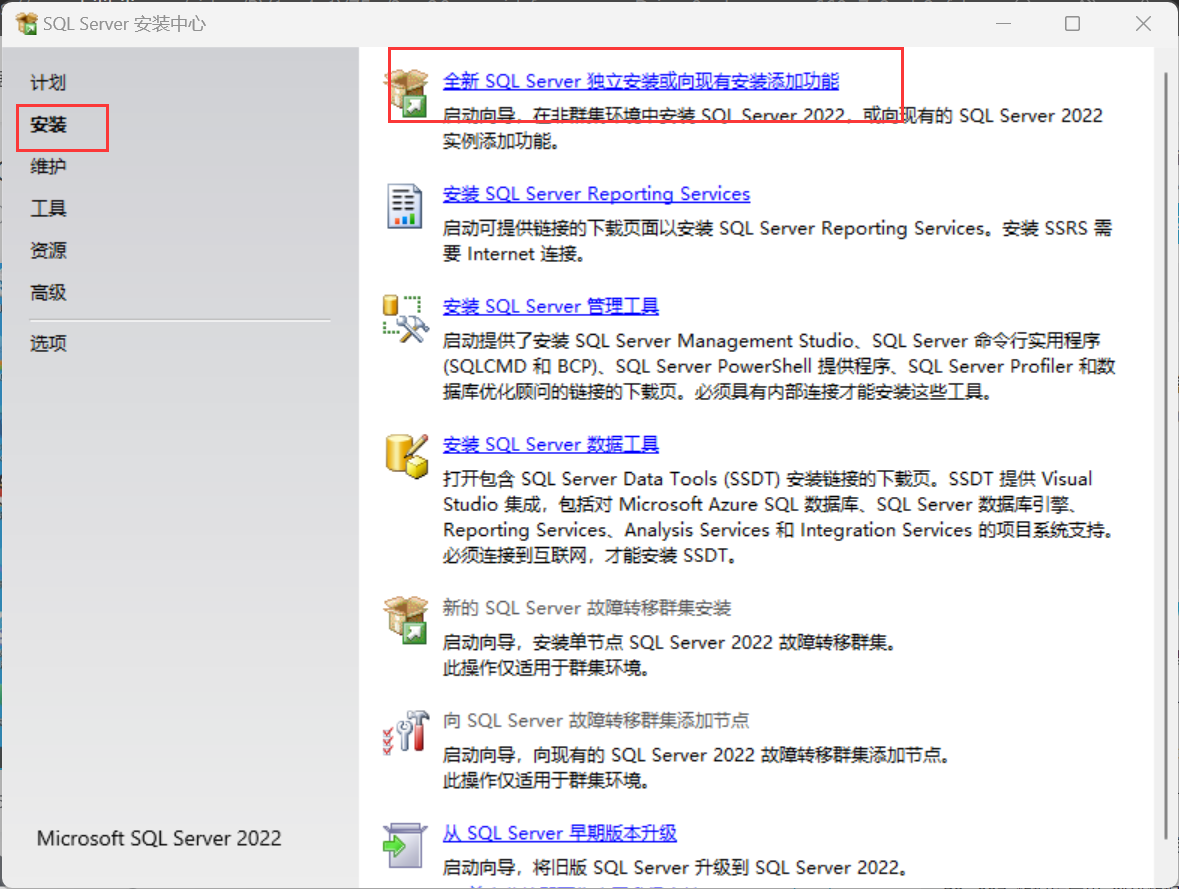Click the add cluster node tools icon

(406, 732)
